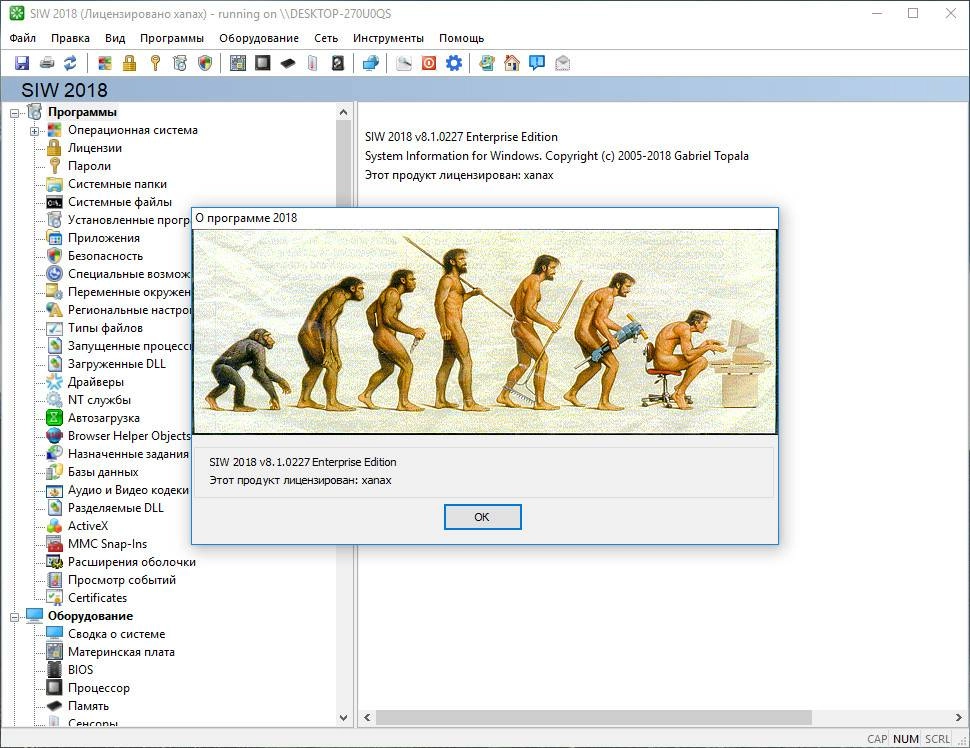
Task: Click the Save floppy disk toolbar icon
Action: (22, 62)
